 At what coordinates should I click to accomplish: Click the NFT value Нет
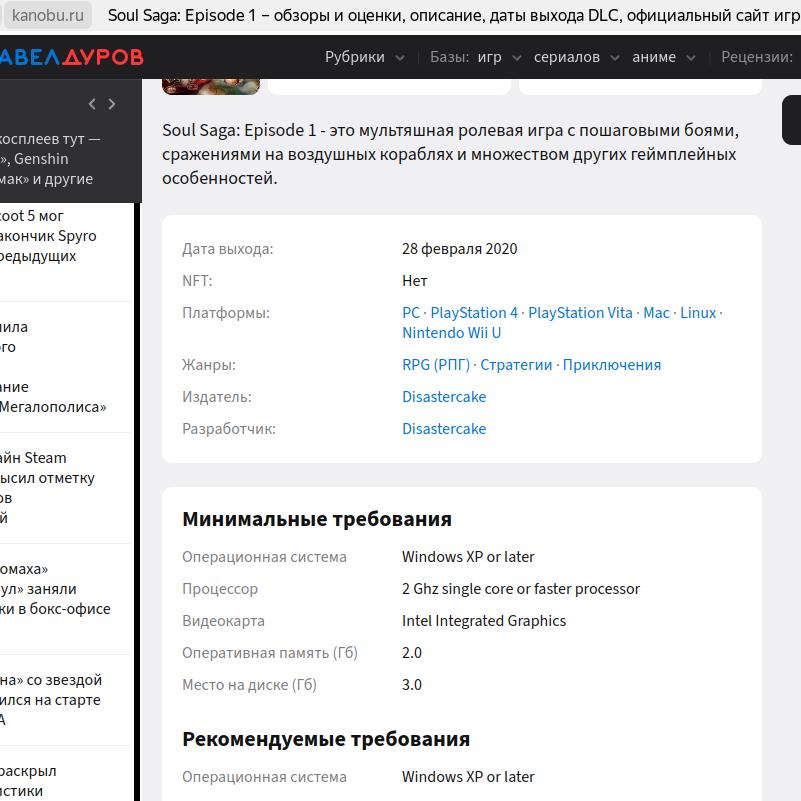(x=414, y=281)
